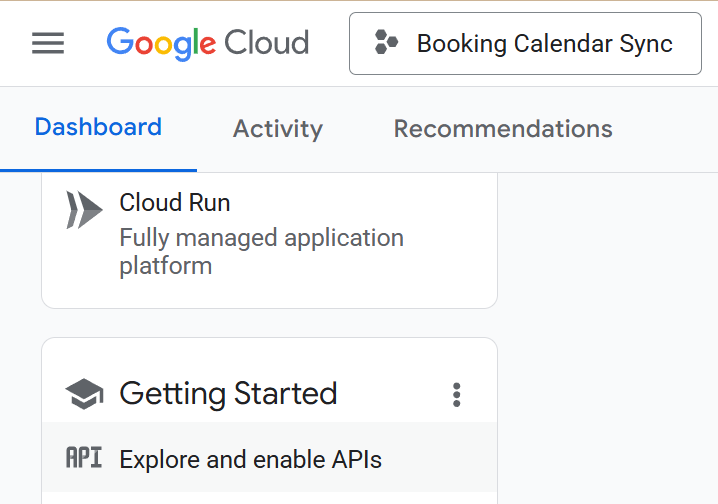Open Getting Started three-dot options menu
This screenshot has width=718, height=504.
pos(456,394)
